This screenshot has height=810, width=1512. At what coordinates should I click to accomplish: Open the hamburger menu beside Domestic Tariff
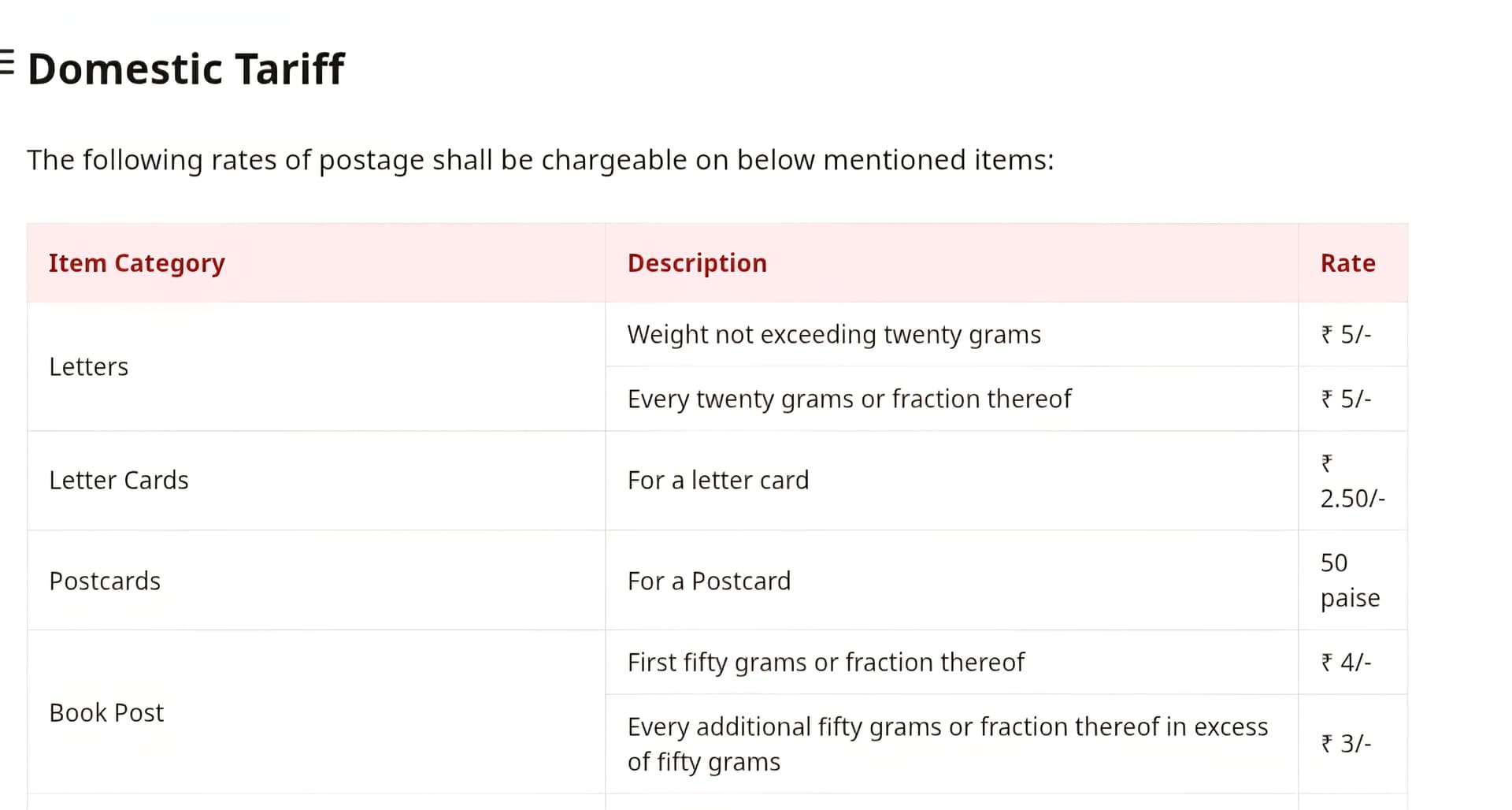point(6,62)
